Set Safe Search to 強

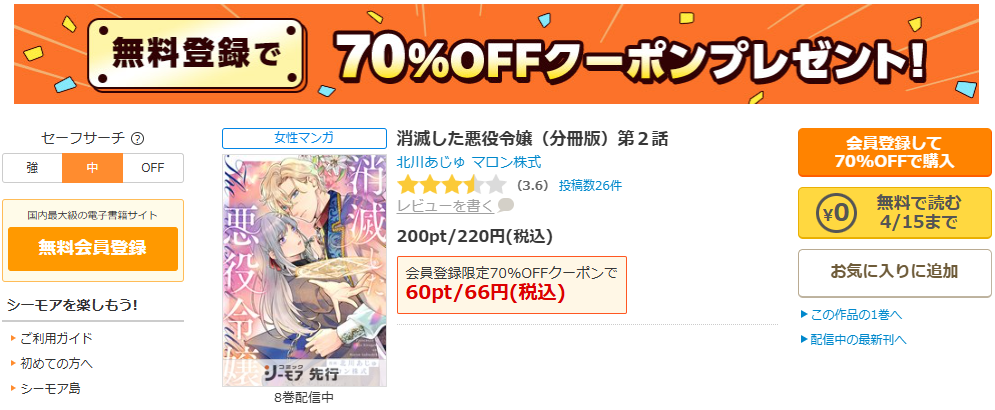[x=32, y=168]
